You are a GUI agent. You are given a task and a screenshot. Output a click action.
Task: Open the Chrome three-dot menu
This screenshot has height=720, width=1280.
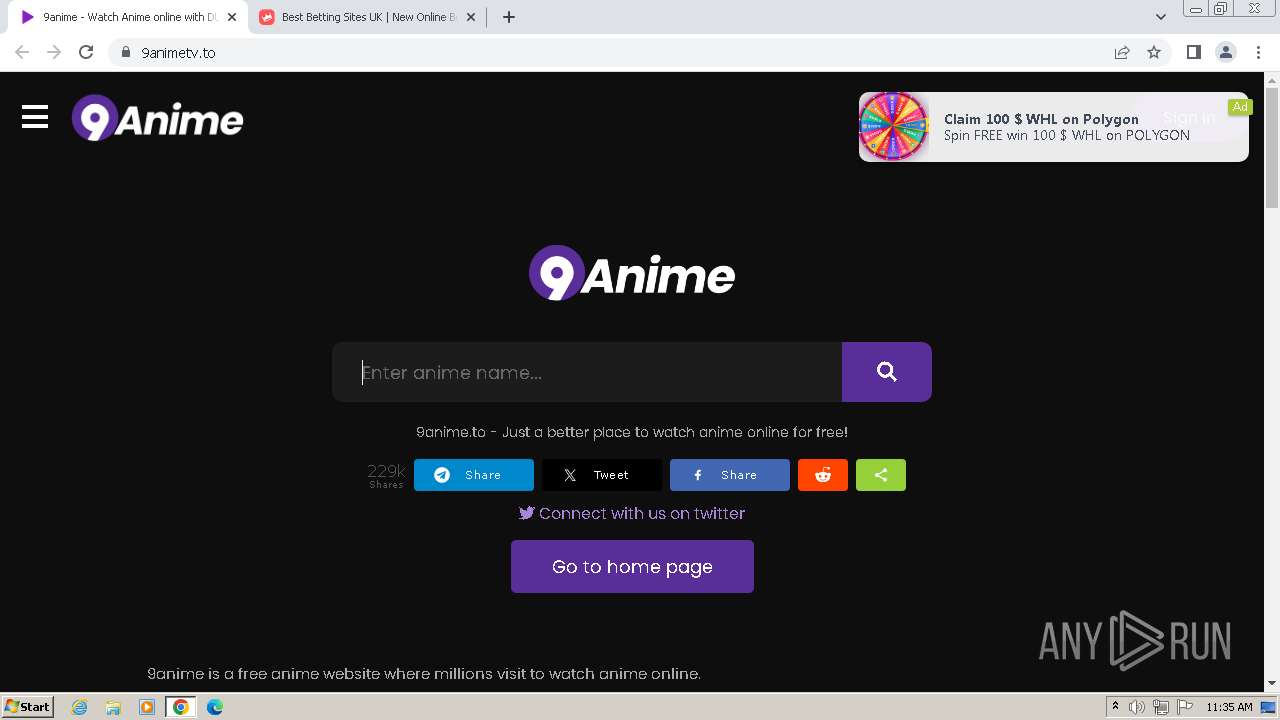tap(1258, 52)
